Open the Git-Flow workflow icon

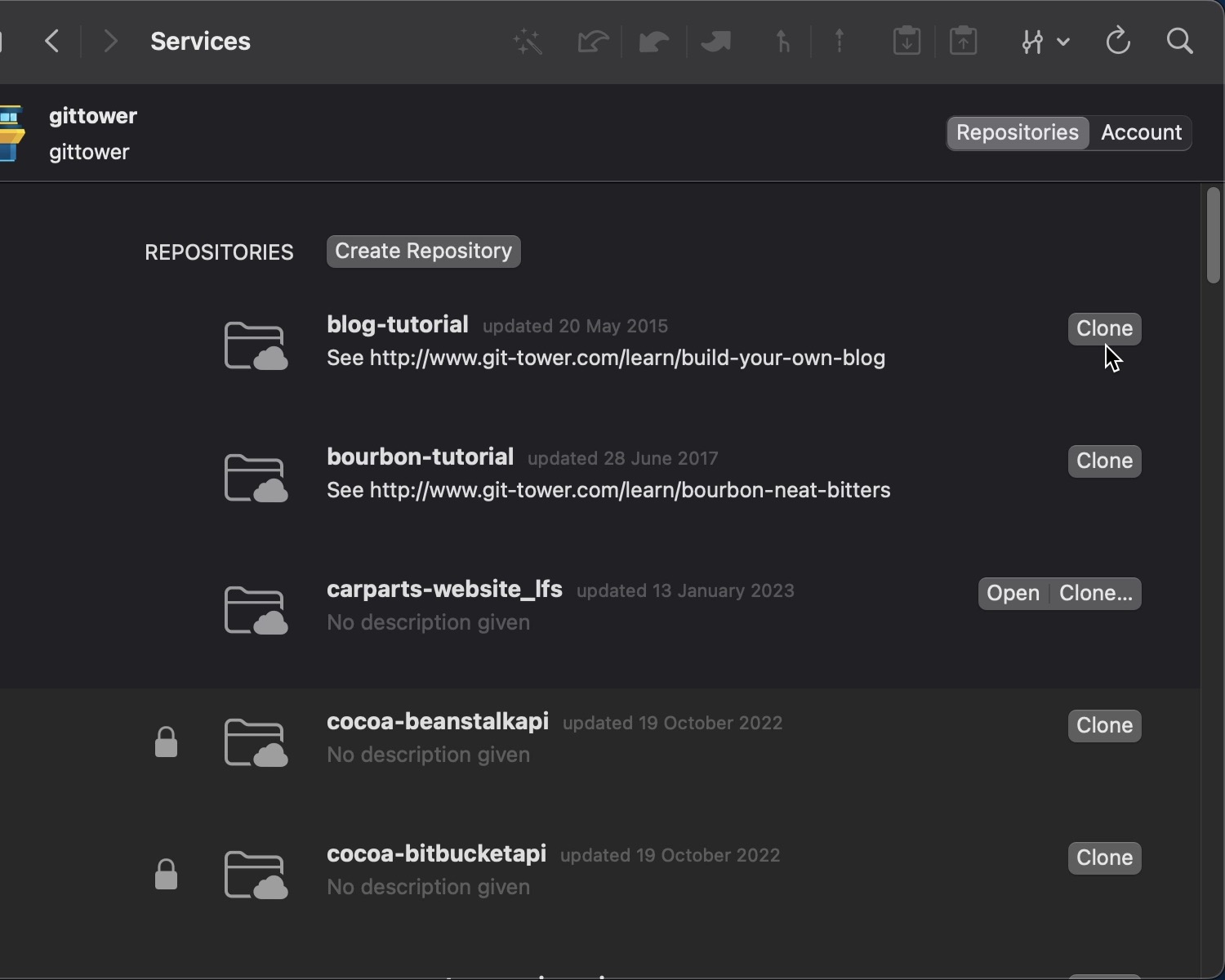(x=1032, y=41)
